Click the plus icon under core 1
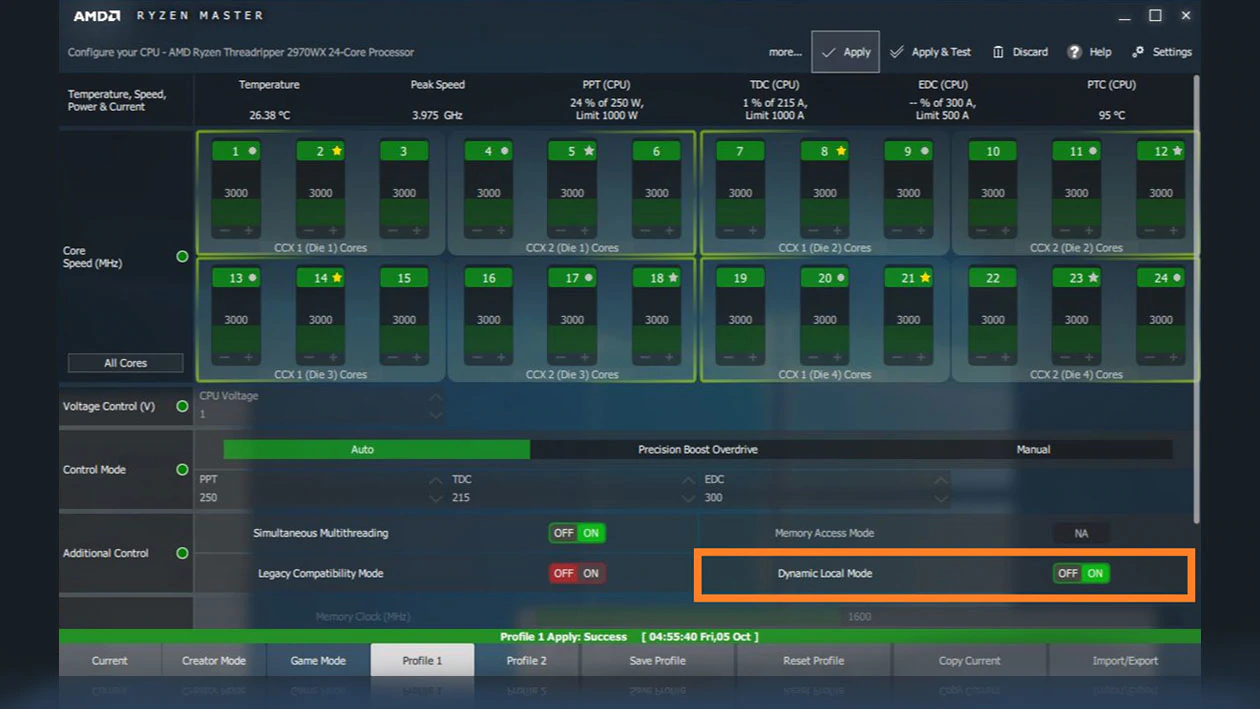Viewport: 1260px width, 709px height. (x=249, y=231)
